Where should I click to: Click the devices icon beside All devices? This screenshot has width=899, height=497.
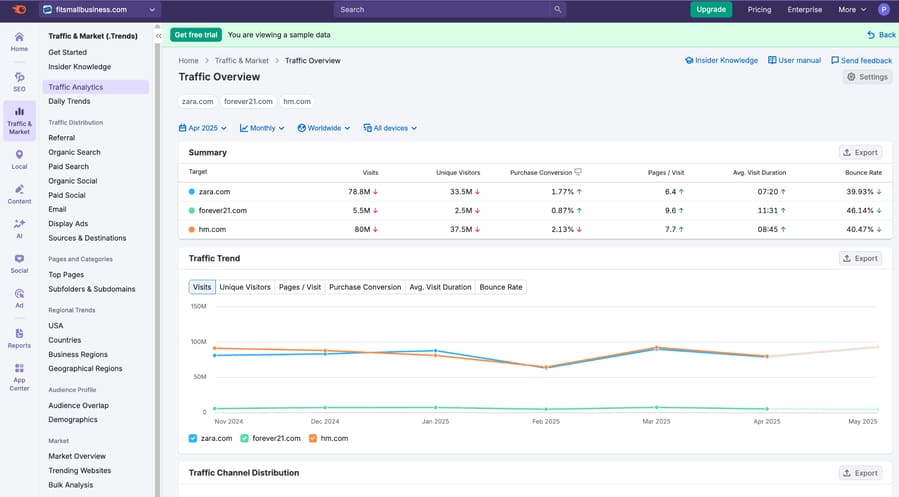(x=368, y=128)
